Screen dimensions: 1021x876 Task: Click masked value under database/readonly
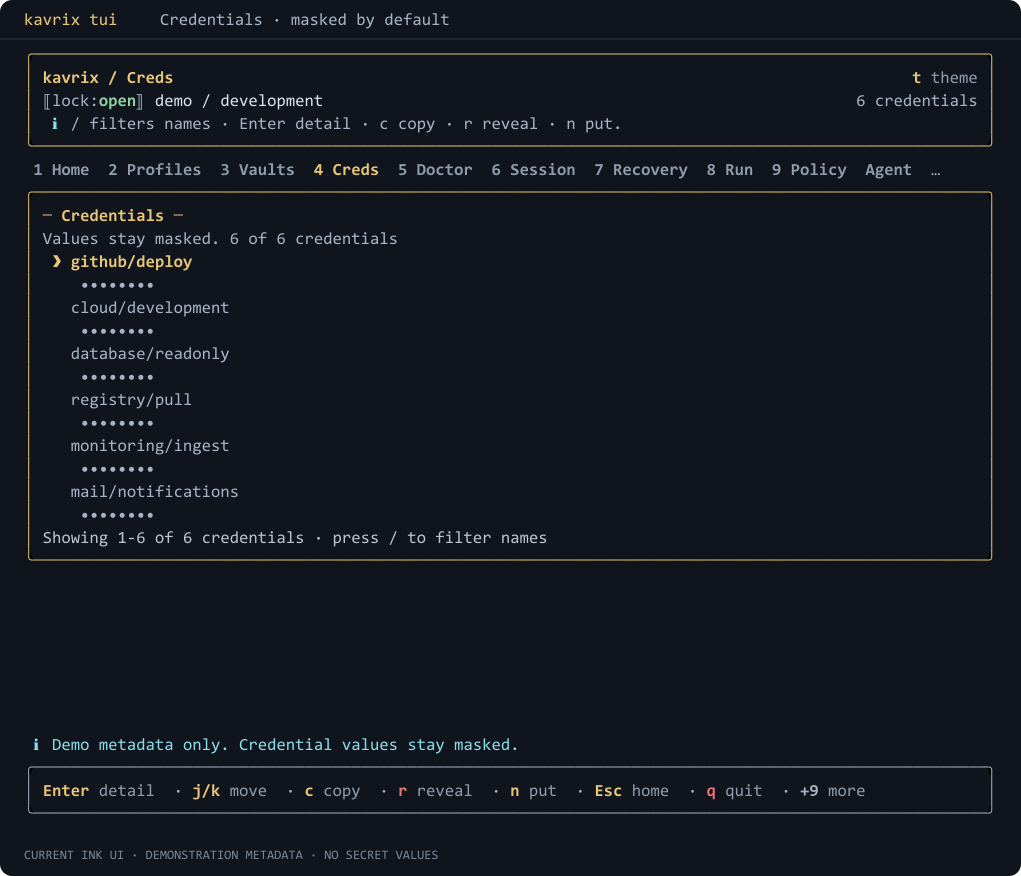tap(117, 377)
